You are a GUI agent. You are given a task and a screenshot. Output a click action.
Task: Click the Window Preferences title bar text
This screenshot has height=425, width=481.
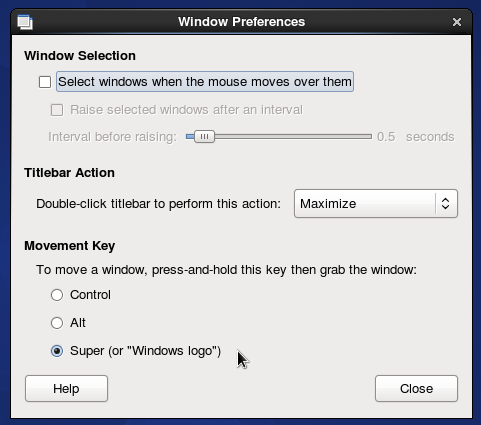tap(241, 22)
